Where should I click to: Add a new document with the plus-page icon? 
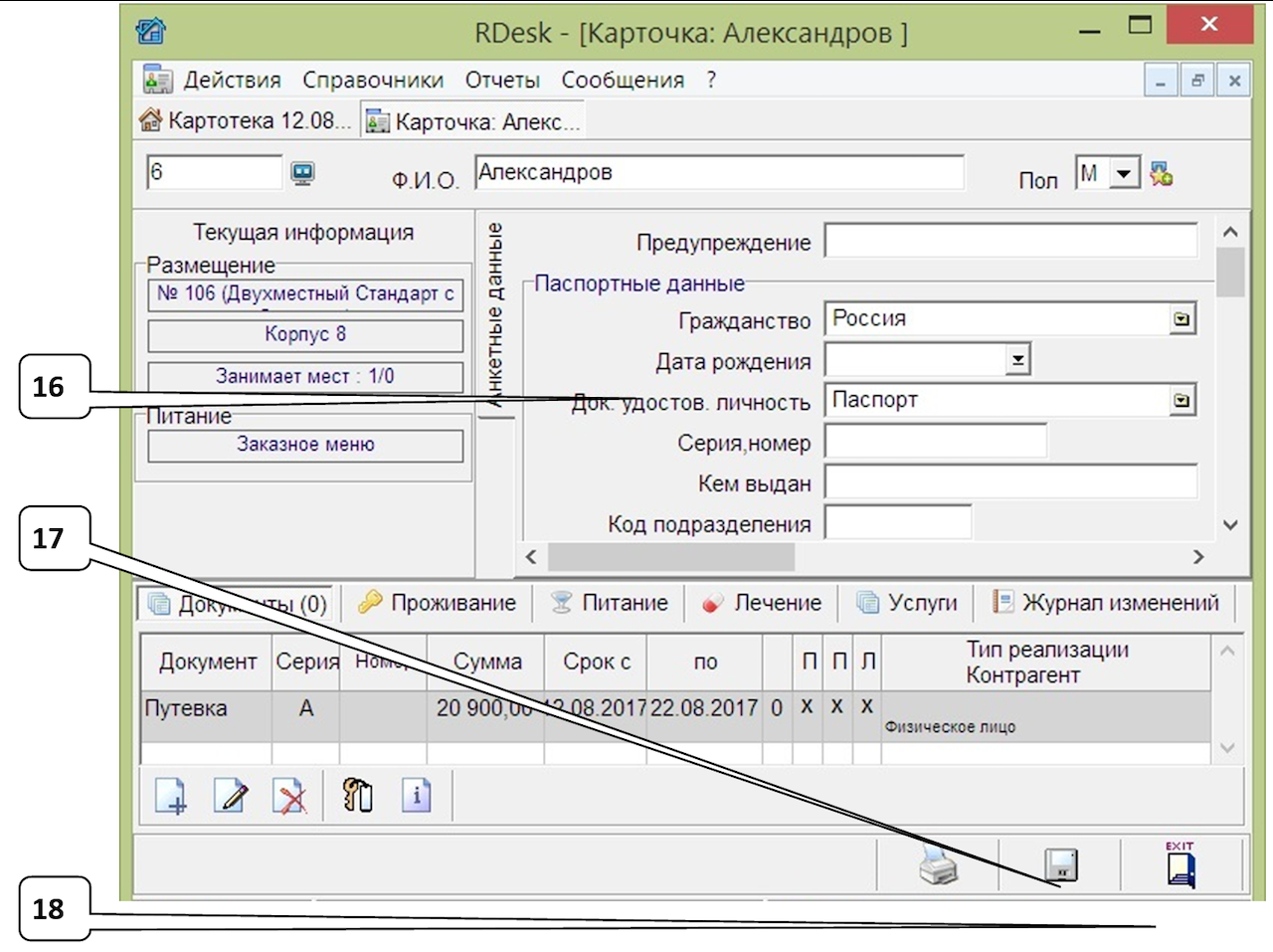point(169,794)
